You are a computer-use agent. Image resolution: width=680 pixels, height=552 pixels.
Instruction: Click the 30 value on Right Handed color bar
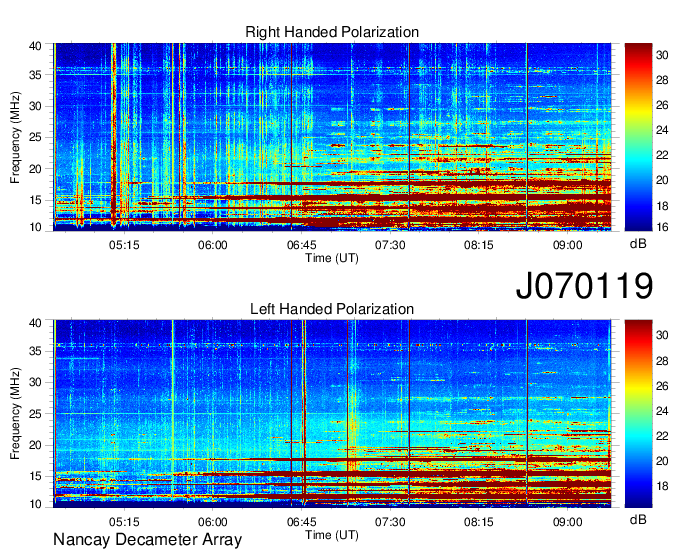tap(662, 55)
